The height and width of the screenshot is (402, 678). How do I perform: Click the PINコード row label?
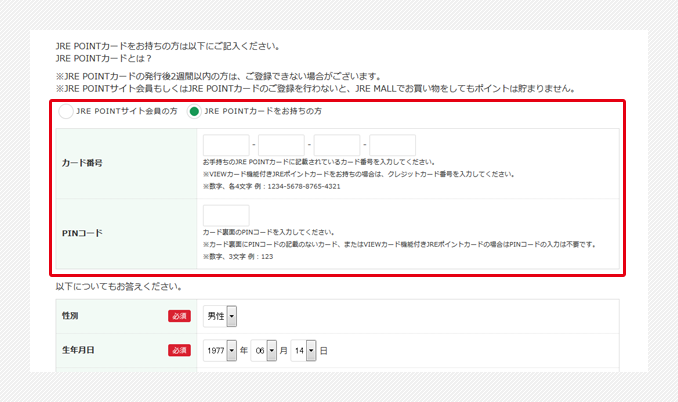(x=82, y=233)
